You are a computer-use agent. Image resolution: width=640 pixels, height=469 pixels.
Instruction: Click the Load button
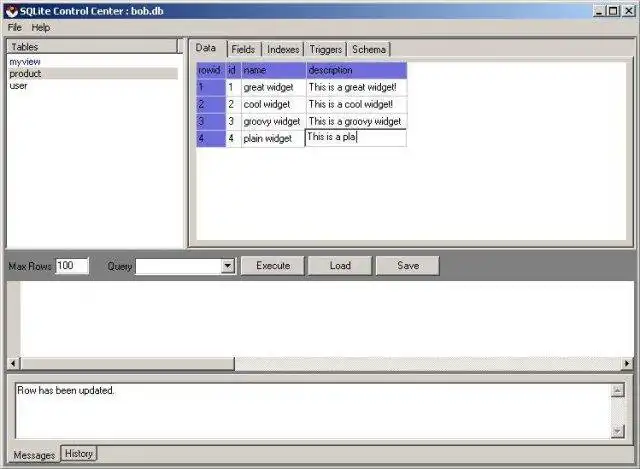click(x=340, y=266)
